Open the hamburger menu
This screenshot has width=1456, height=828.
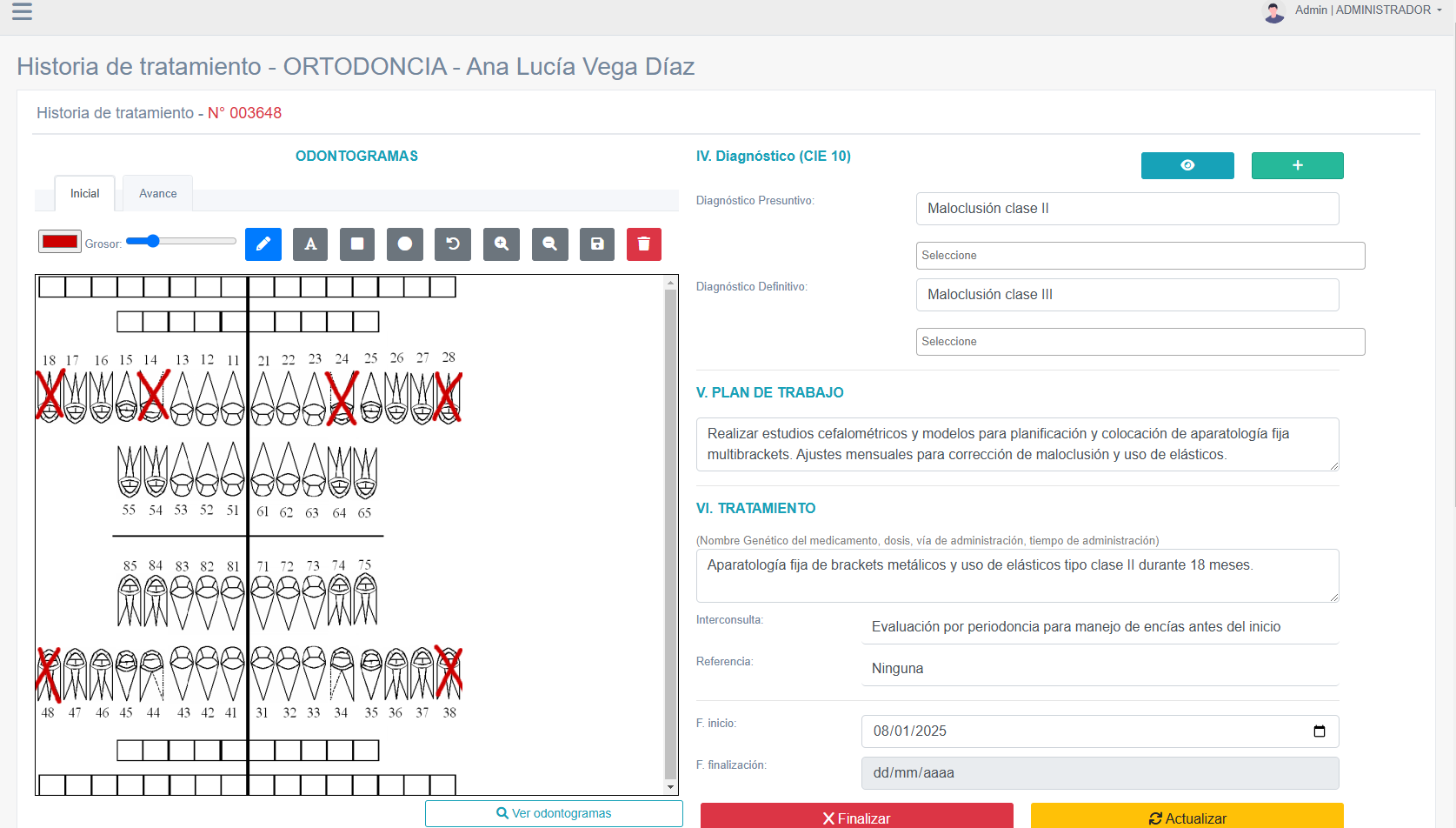(22, 13)
